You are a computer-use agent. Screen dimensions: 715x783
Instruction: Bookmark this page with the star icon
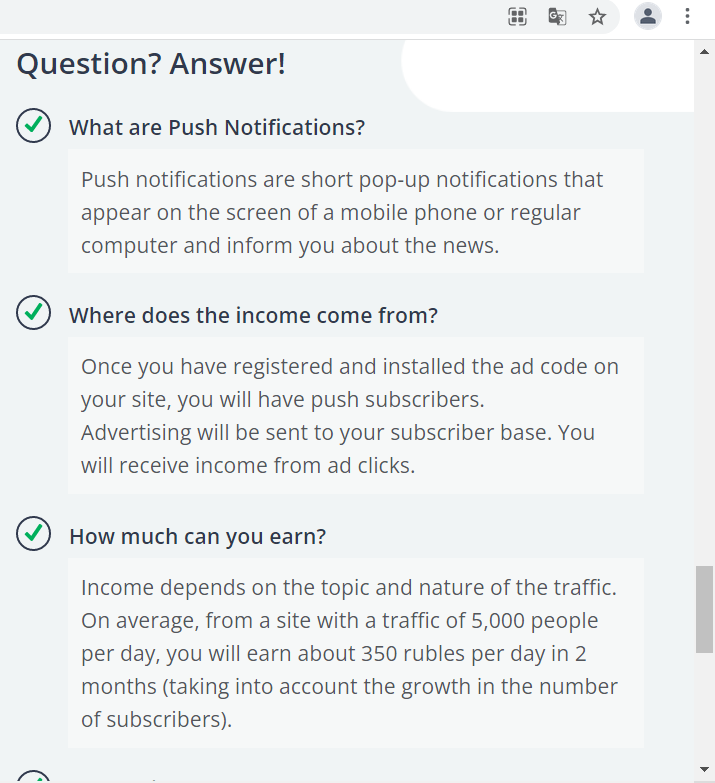pos(597,16)
